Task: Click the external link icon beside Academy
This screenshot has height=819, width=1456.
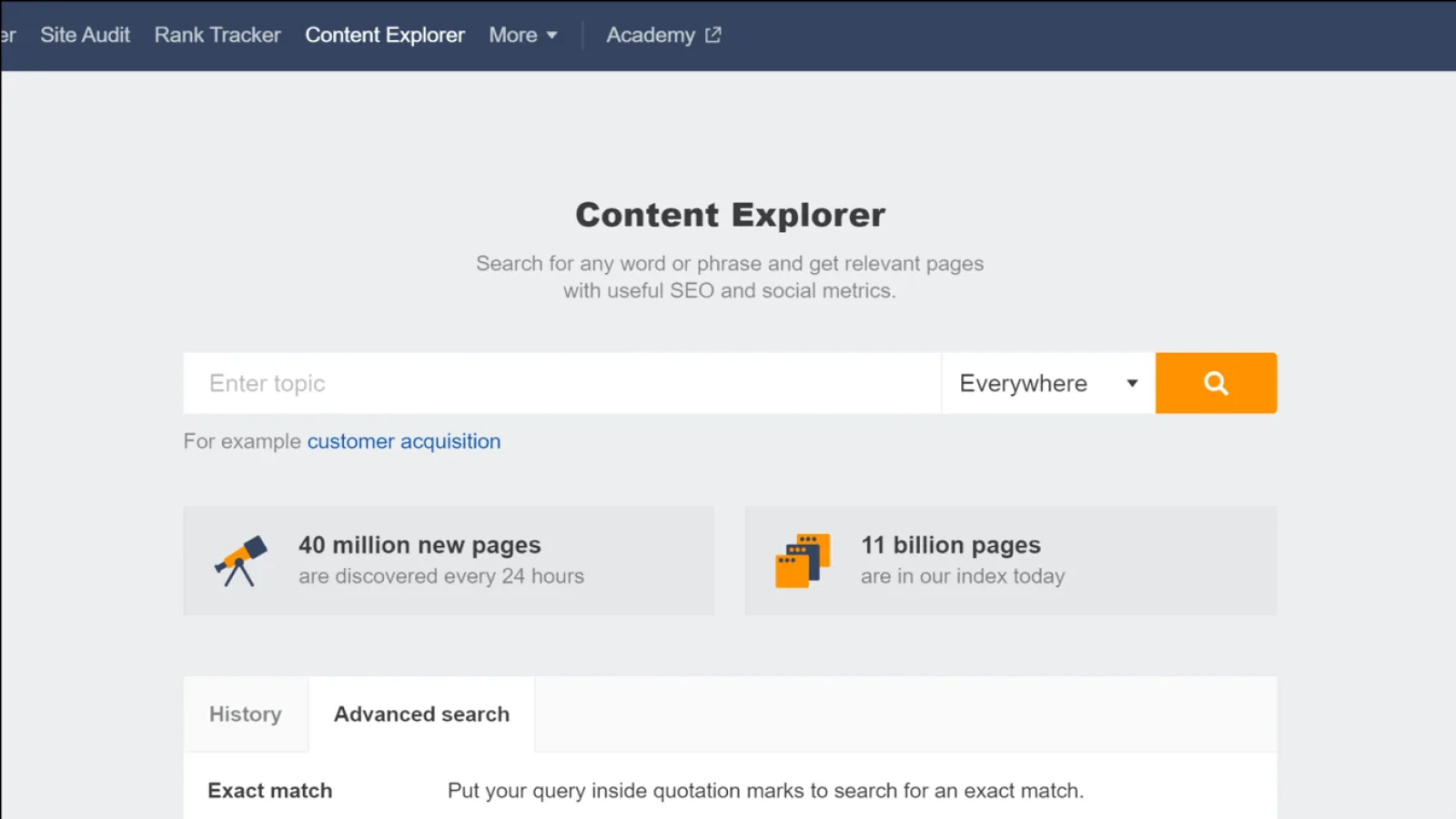Action: click(713, 35)
